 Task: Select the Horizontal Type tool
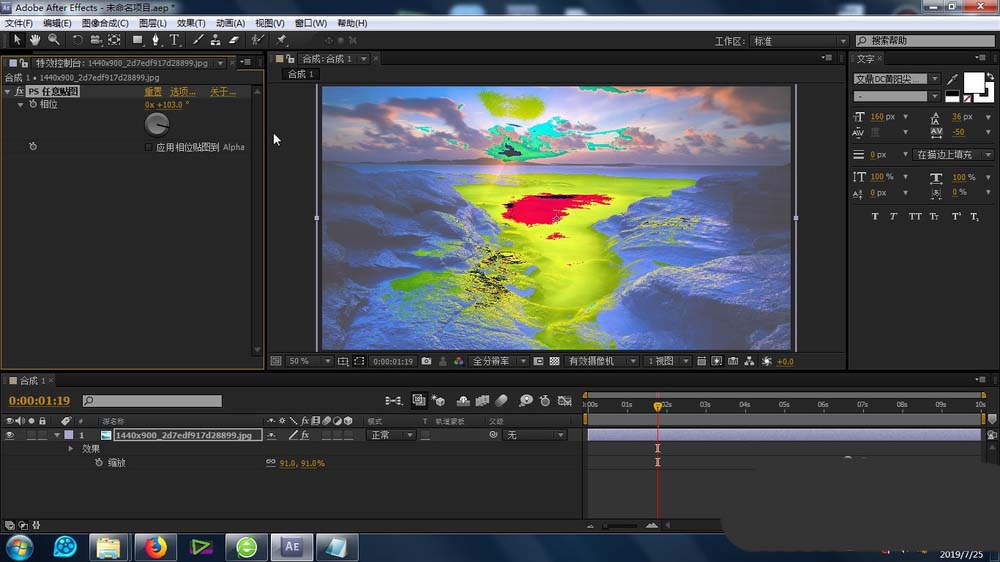click(175, 40)
